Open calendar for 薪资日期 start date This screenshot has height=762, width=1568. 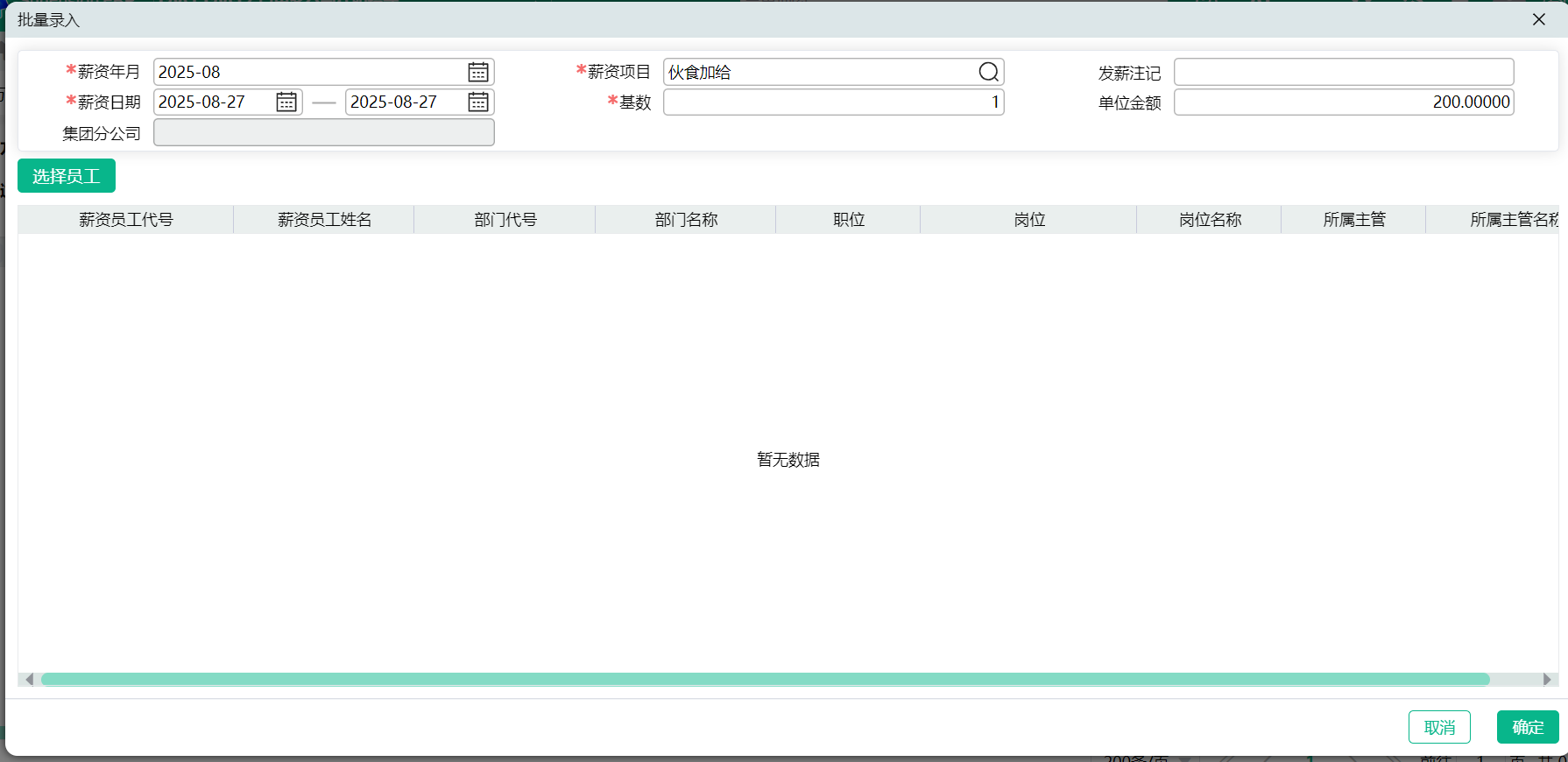[286, 102]
